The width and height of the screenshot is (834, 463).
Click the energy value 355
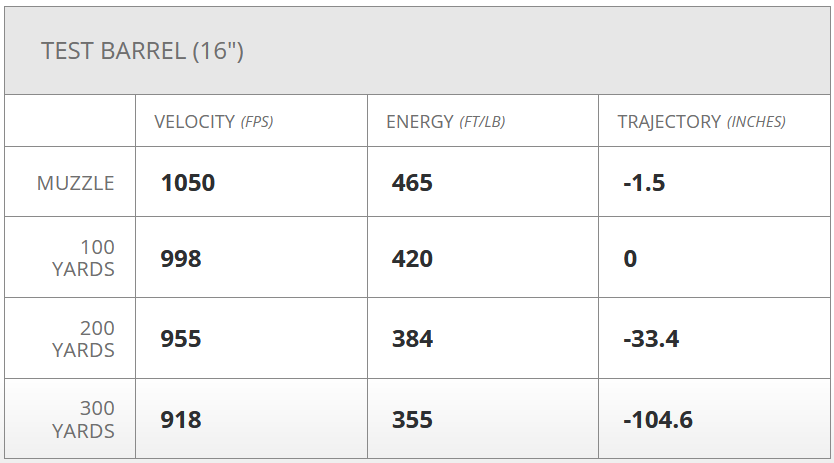tap(412, 420)
